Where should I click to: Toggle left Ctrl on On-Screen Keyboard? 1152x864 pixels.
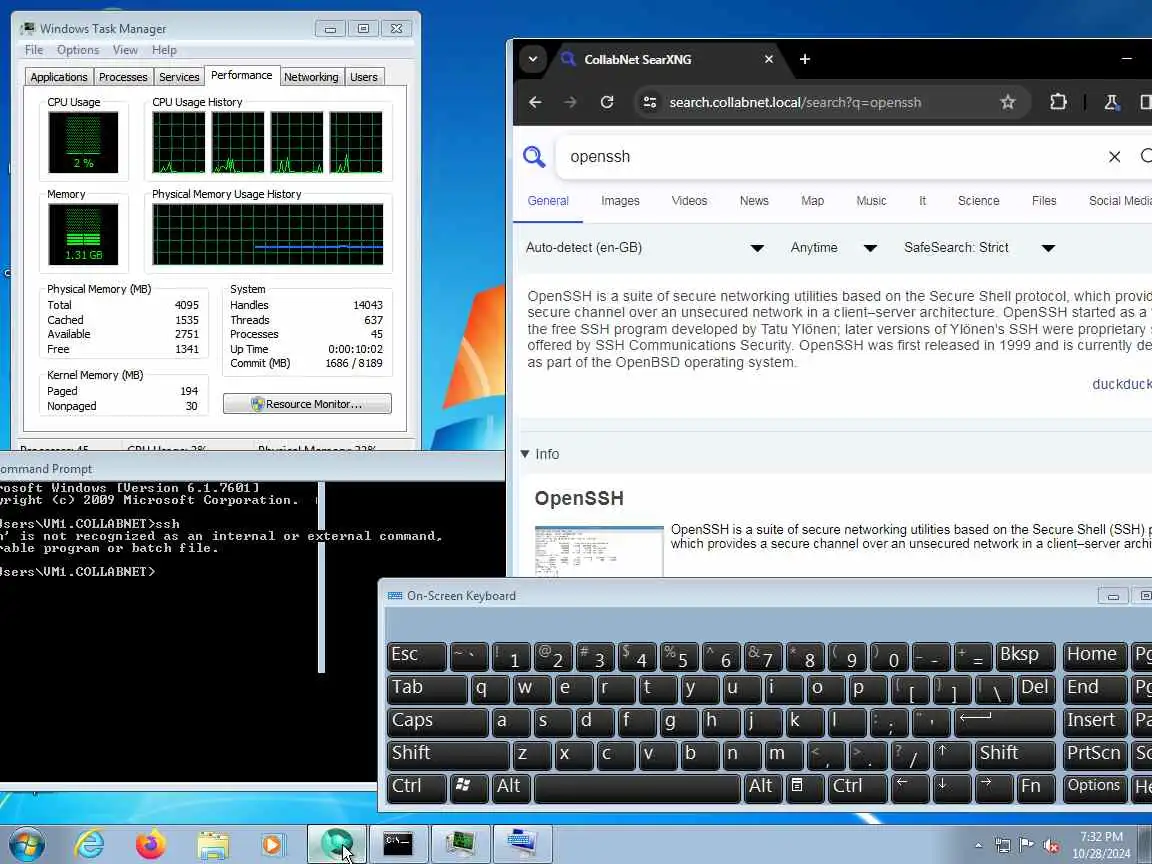416,787
